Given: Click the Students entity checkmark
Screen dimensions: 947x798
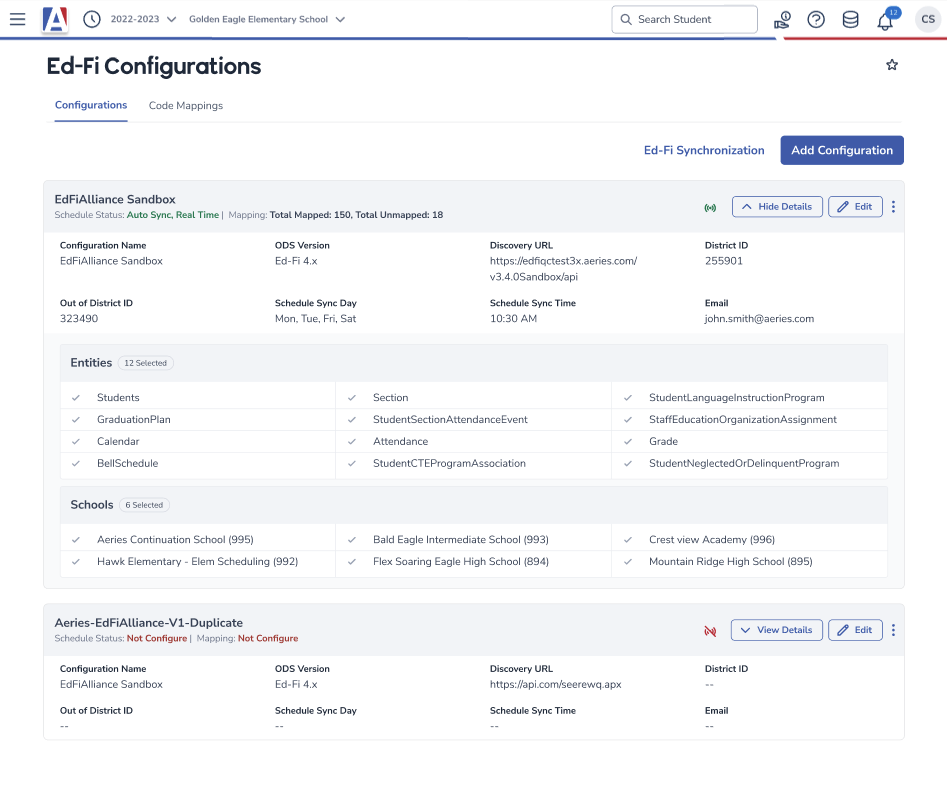Looking at the screenshot, I should [x=76, y=397].
